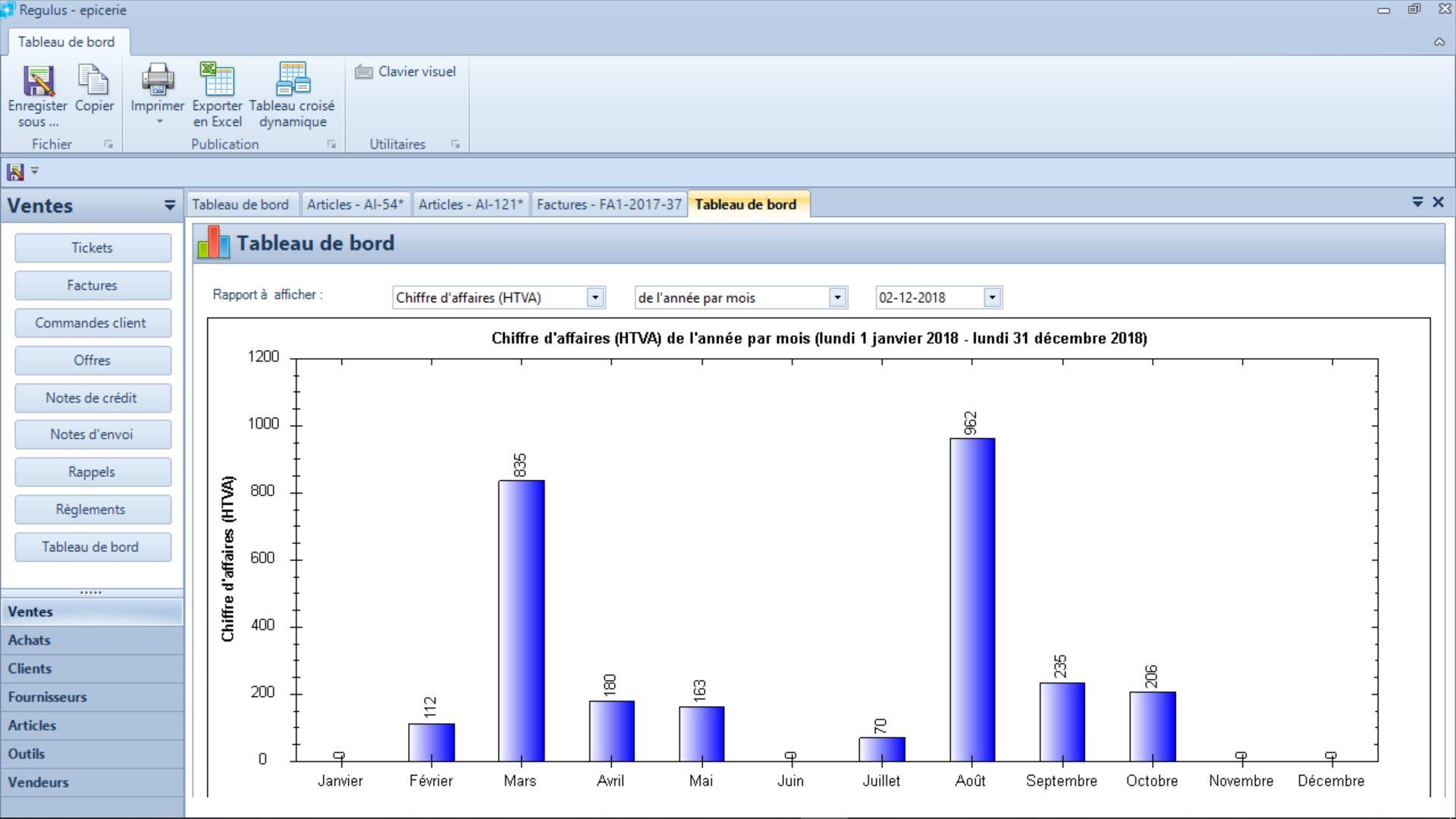Click the Tableau de bord chart icon

pyautogui.click(x=213, y=243)
